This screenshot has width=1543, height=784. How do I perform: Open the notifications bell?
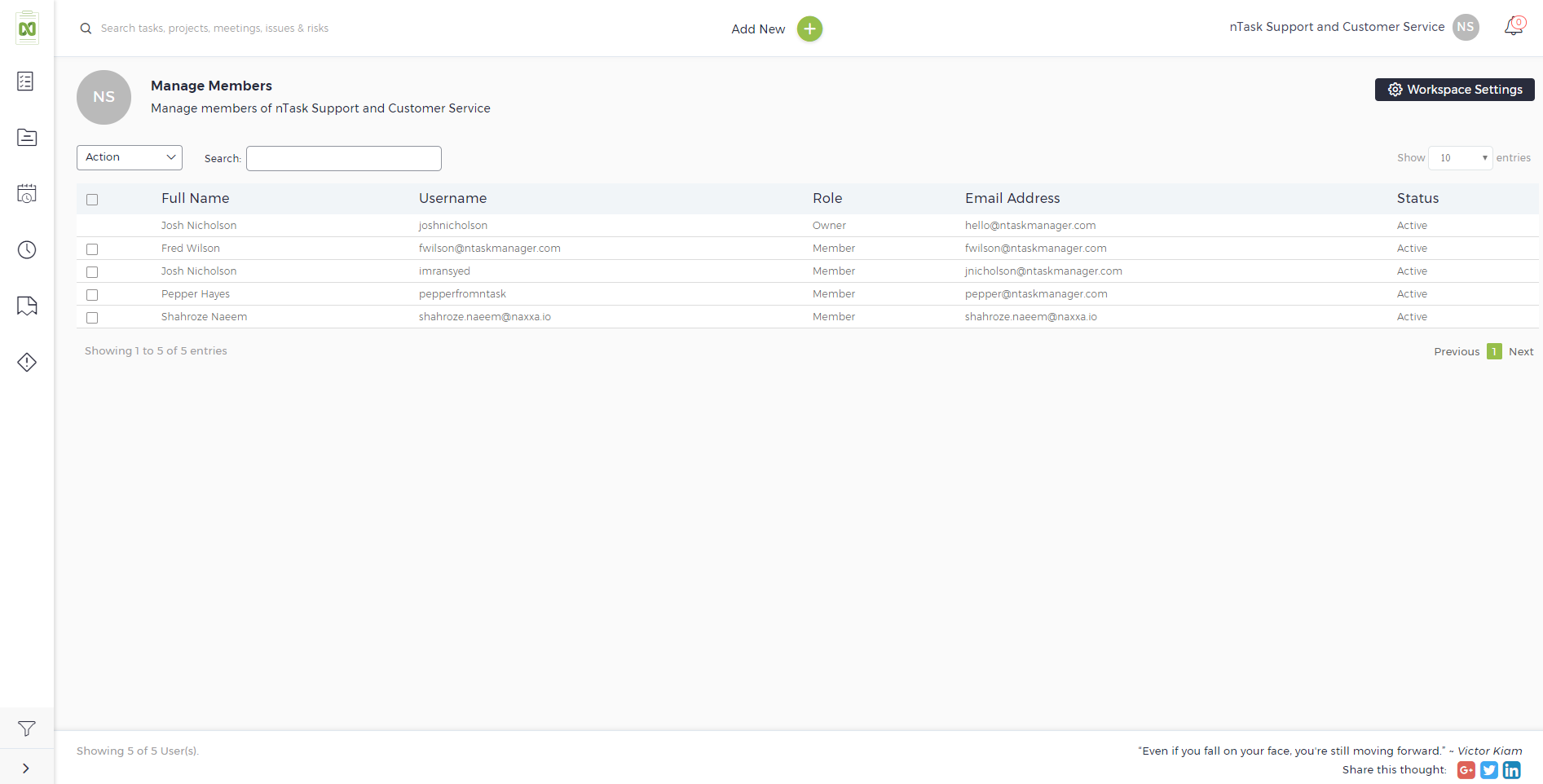point(1514,27)
